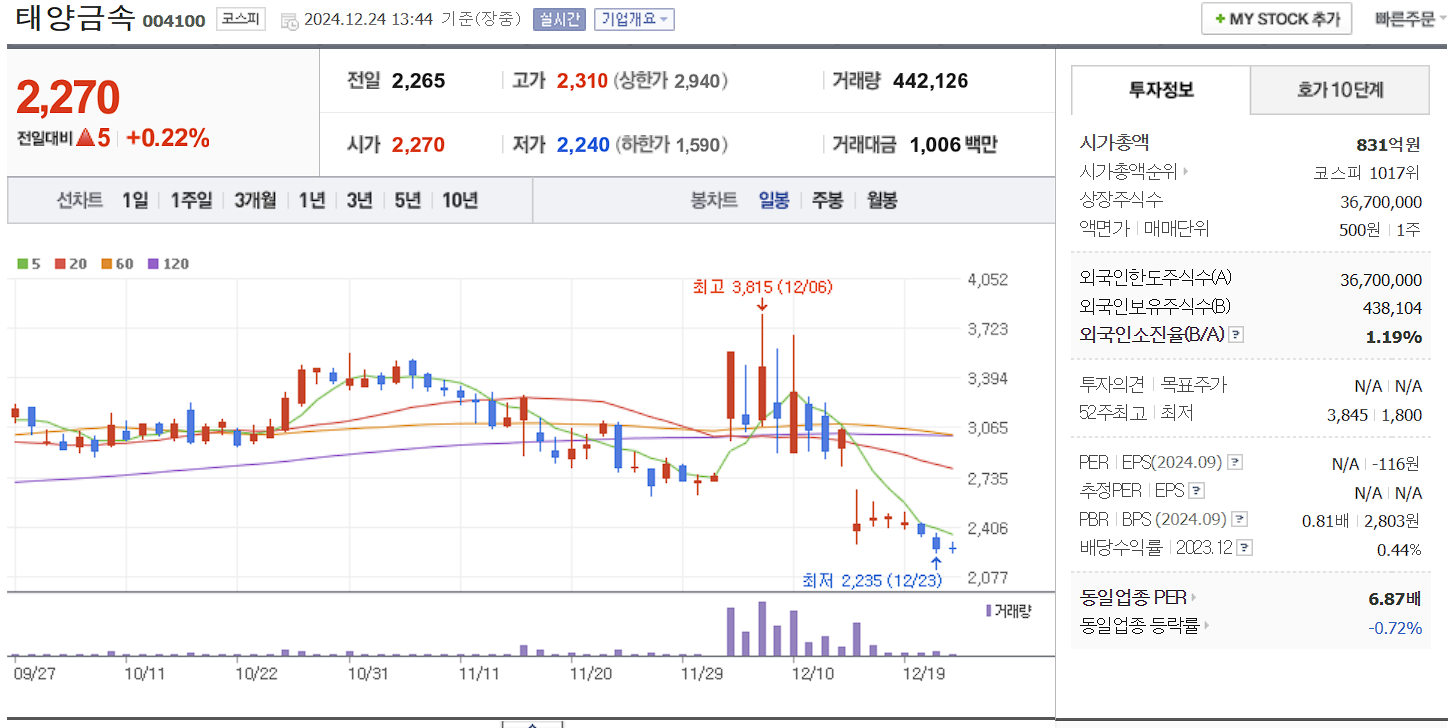Click the 코스피 market label button
This screenshot has height=728, width=1450.
pos(242,19)
